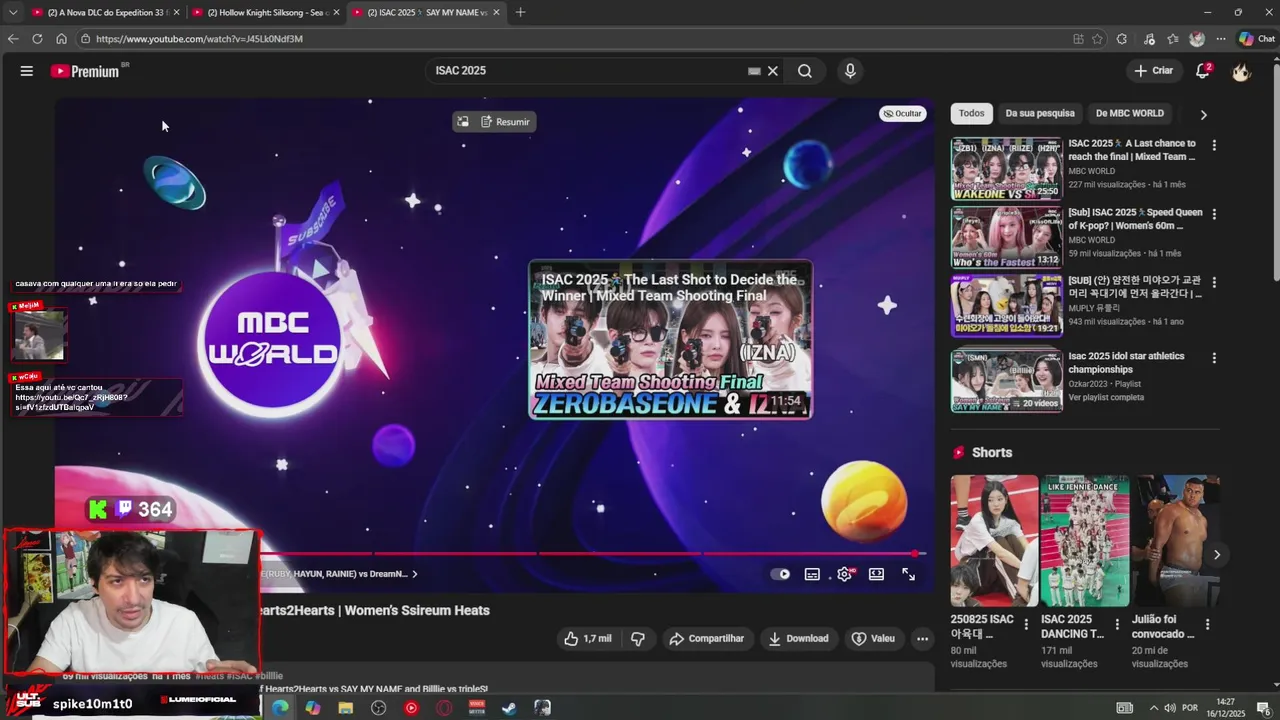The height and width of the screenshot is (720, 1280).
Task: Open options for idol star athletics playlist
Action: tap(1214, 358)
